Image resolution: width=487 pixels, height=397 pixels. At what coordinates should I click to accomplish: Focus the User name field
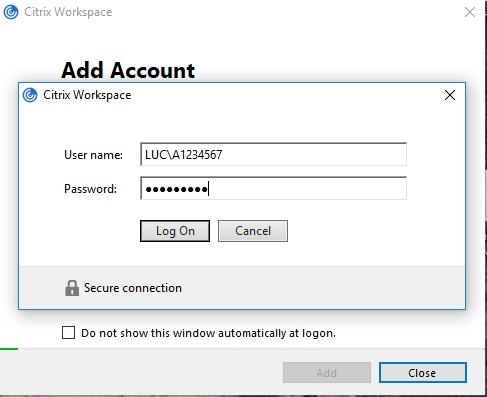(274, 154)
